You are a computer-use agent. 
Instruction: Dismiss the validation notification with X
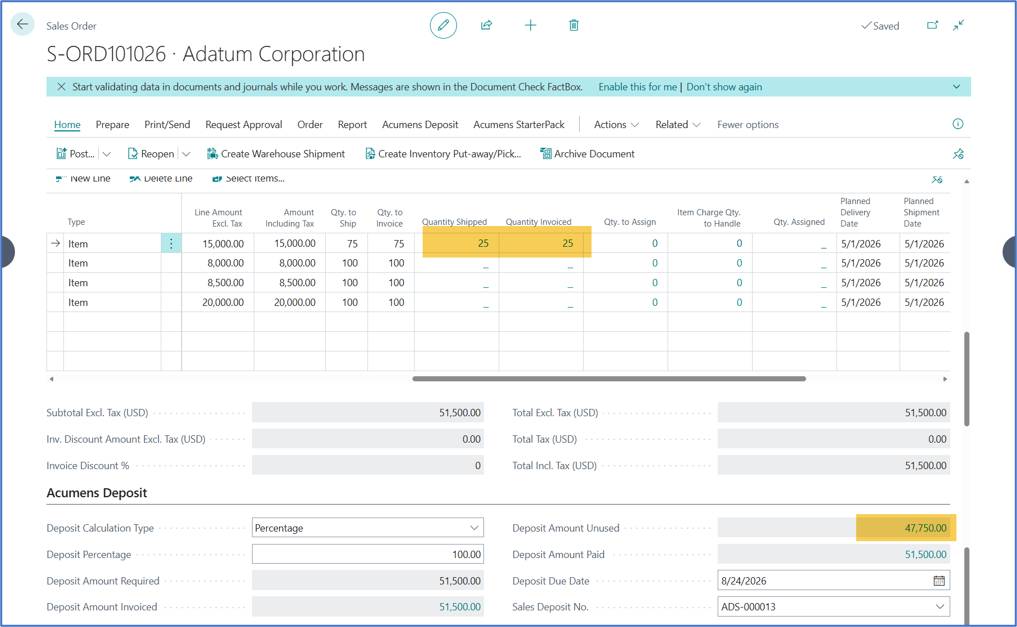tap(61, 87)
